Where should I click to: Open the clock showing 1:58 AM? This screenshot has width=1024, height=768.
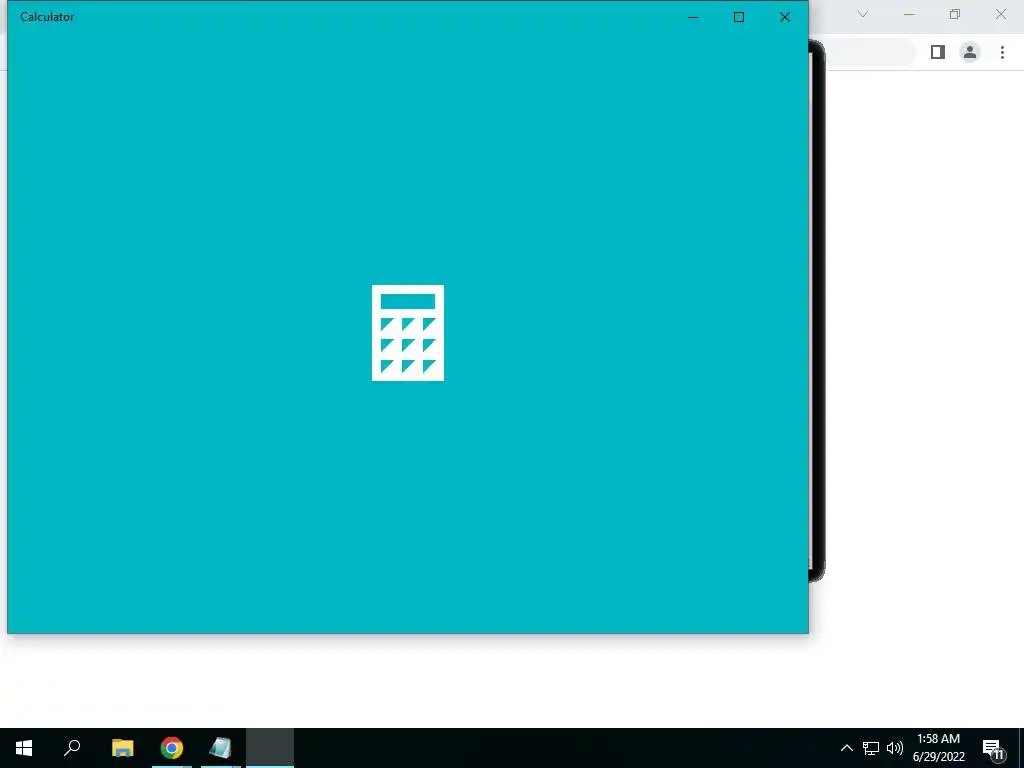pos(938,748)
